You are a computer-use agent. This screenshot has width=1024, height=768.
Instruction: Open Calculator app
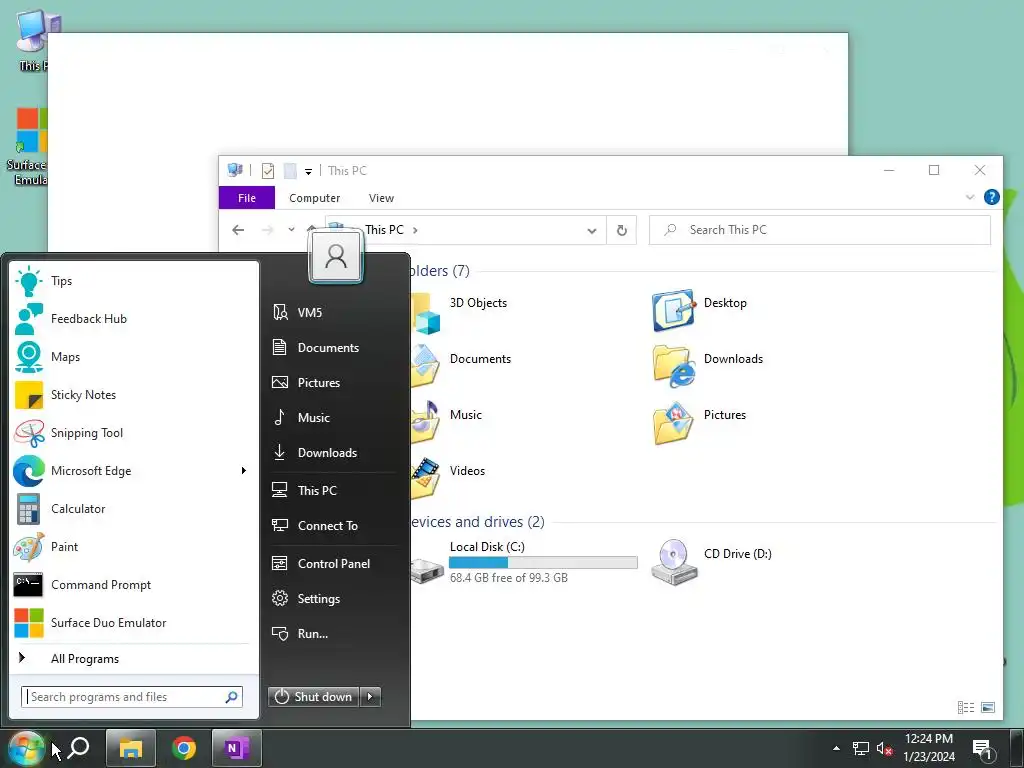pyautogui.click(x=134, y=508)
